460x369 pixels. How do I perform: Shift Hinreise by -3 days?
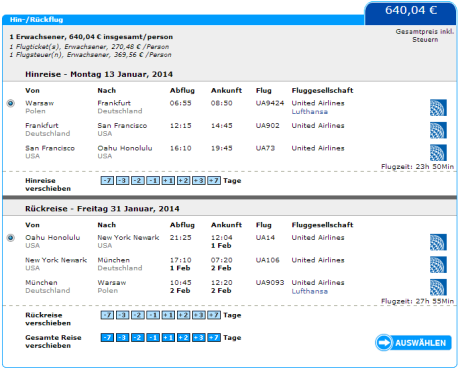pyautogui.click(x=123, y=181)
